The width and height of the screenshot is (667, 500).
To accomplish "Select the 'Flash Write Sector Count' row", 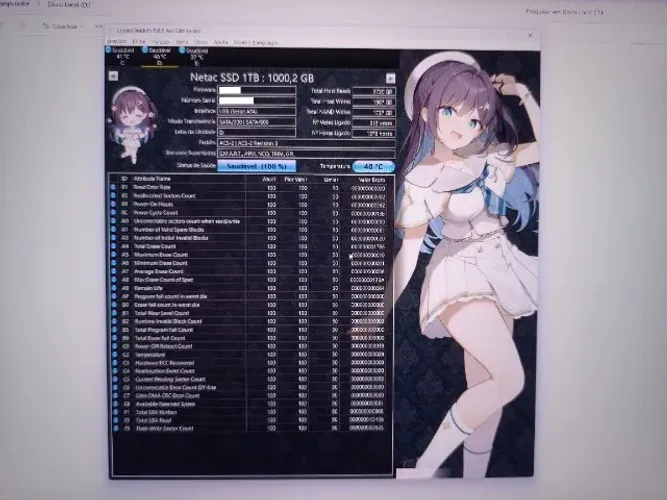I will pyautogui.click(x=250, y=429).
